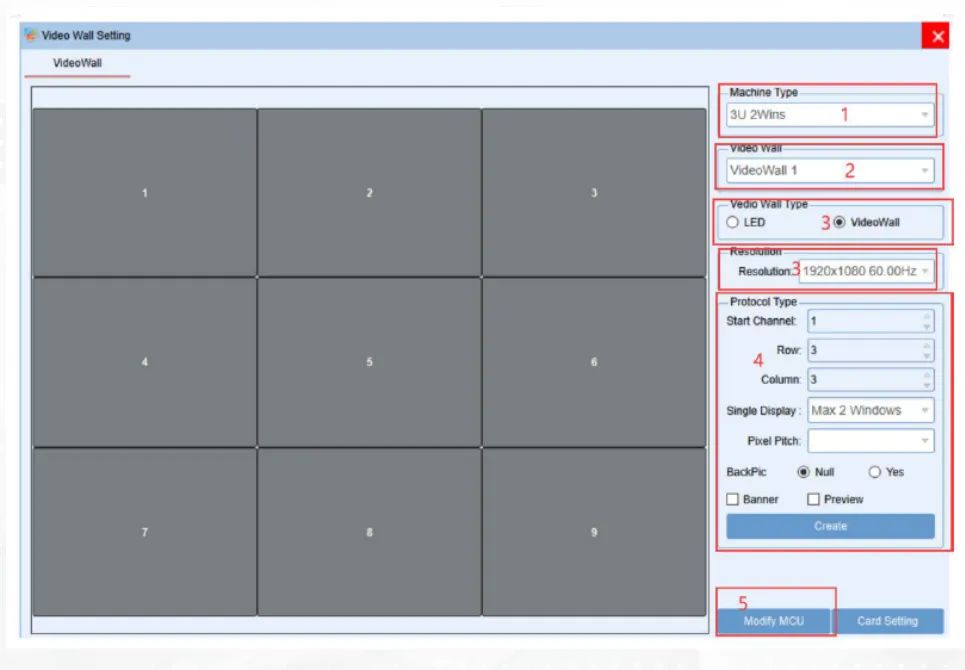Select video wall screen 5

[369, 362]
